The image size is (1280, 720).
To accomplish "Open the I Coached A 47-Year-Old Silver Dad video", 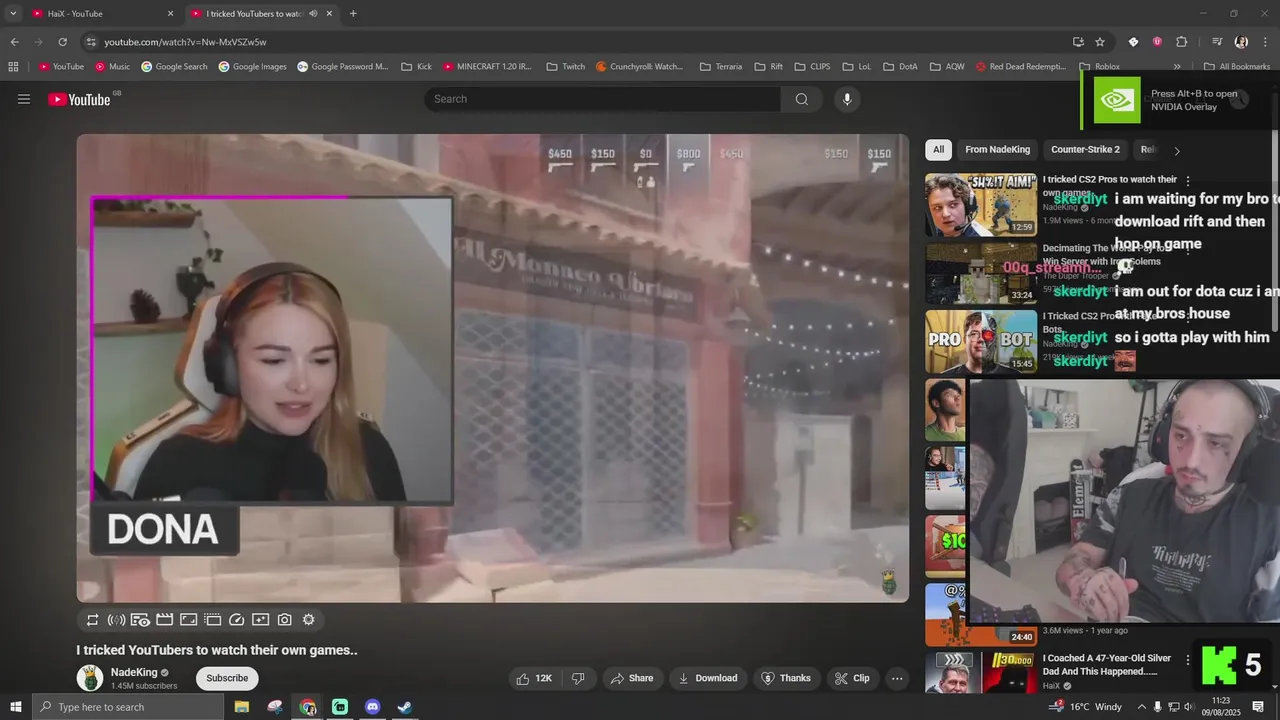I will click(1106, 665).
